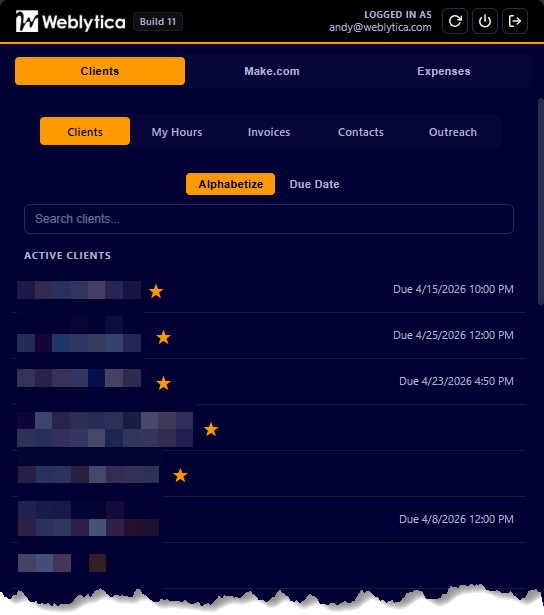Click the andy@weblytica.com email text

coord(380,27)
